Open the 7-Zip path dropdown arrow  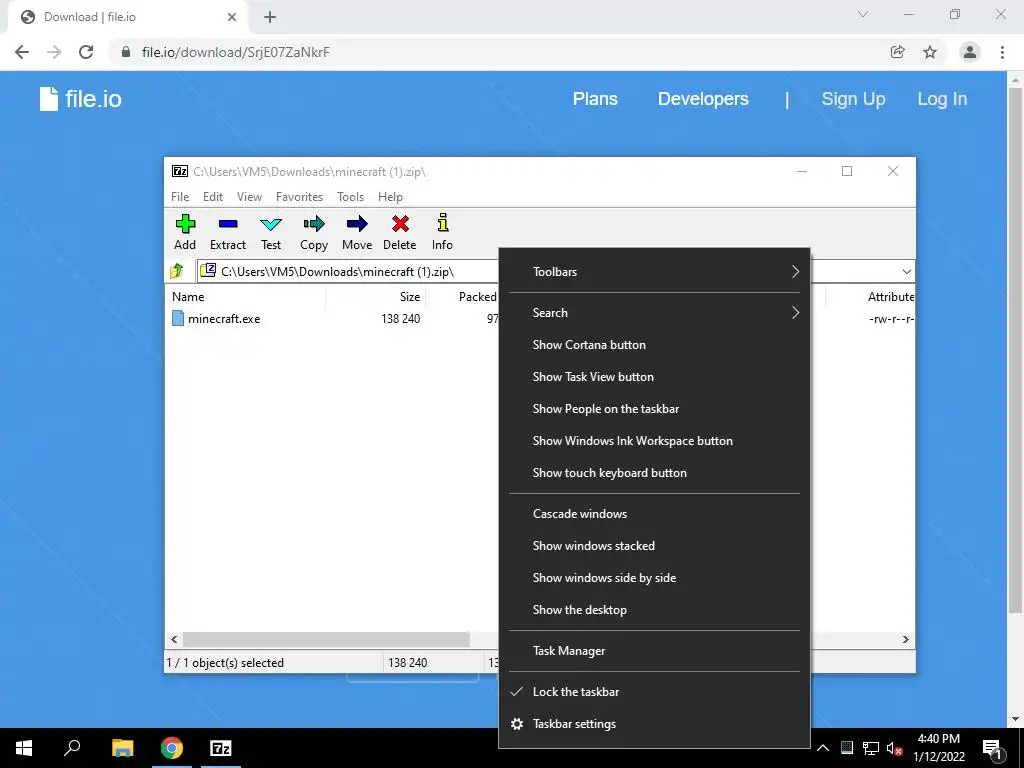906,272
